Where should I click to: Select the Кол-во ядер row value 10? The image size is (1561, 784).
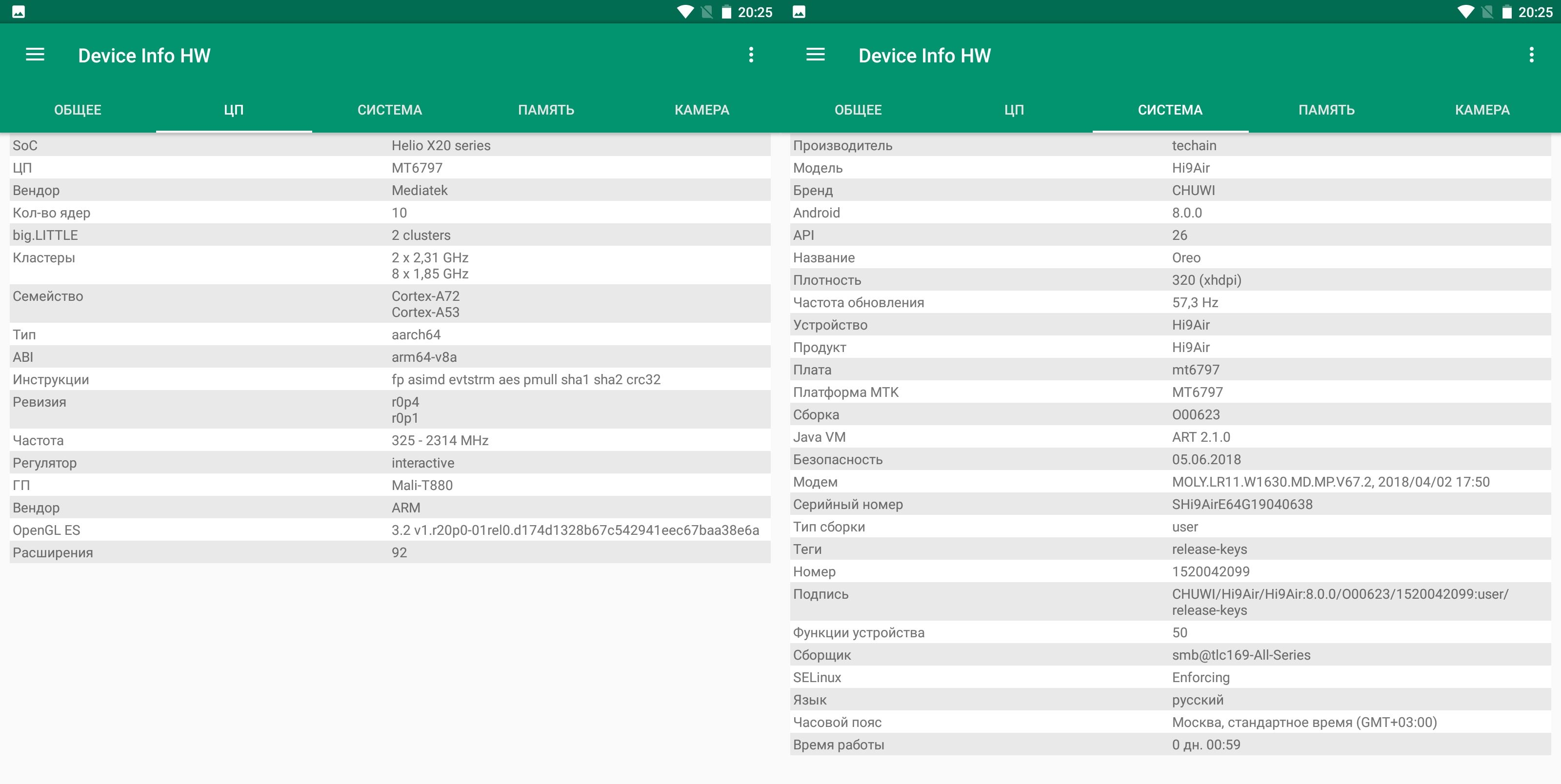(399, 213)
